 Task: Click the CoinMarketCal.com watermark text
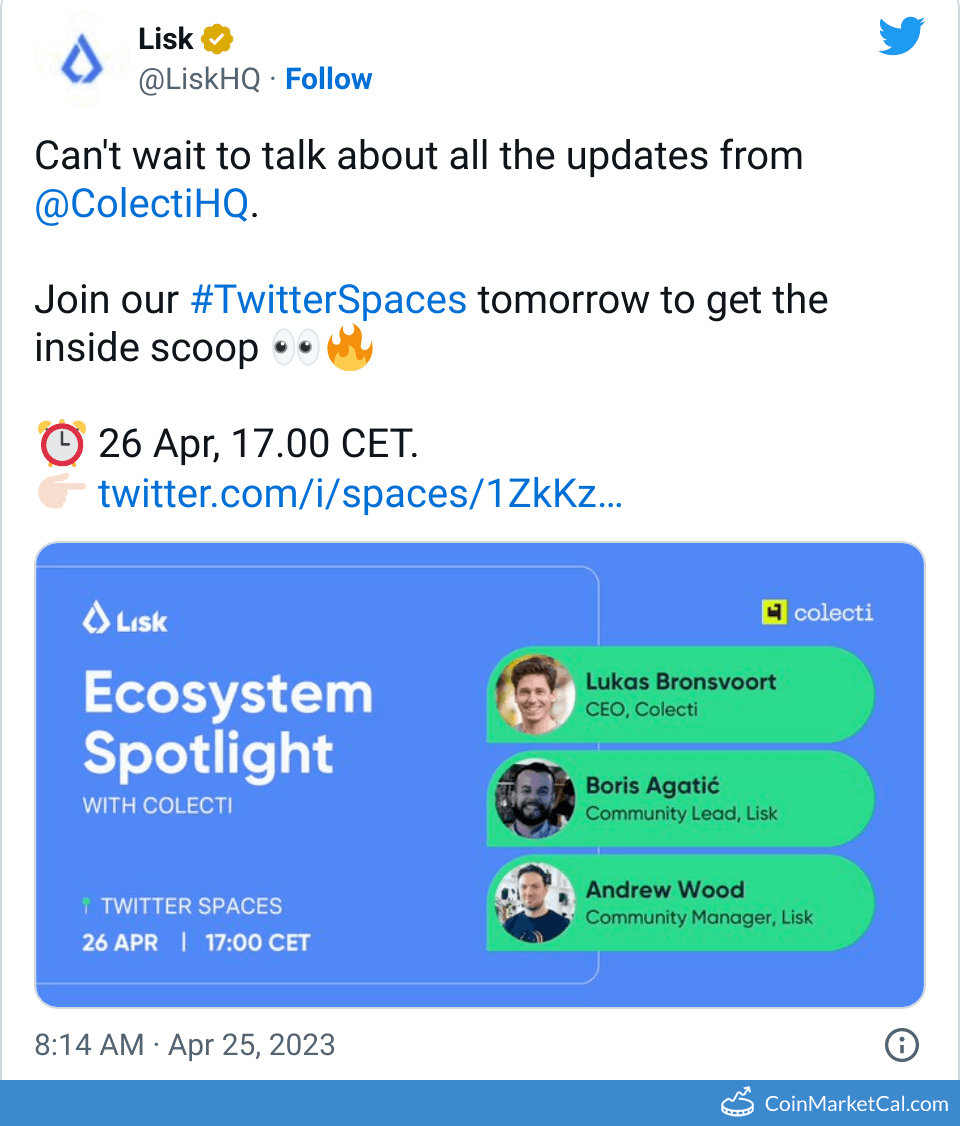tap(856, 1104)
